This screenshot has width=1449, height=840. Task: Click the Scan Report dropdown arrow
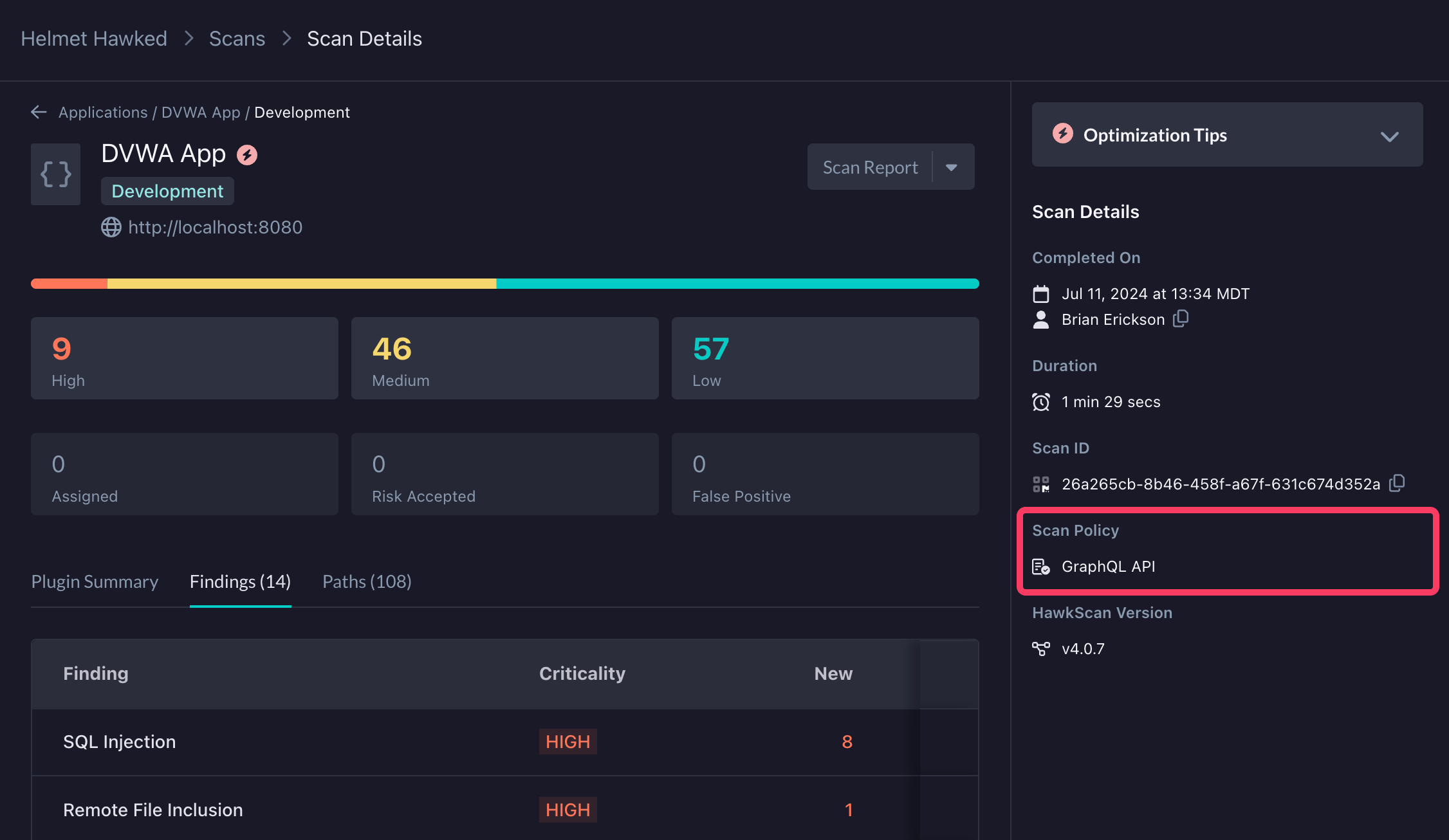[952, 168]
